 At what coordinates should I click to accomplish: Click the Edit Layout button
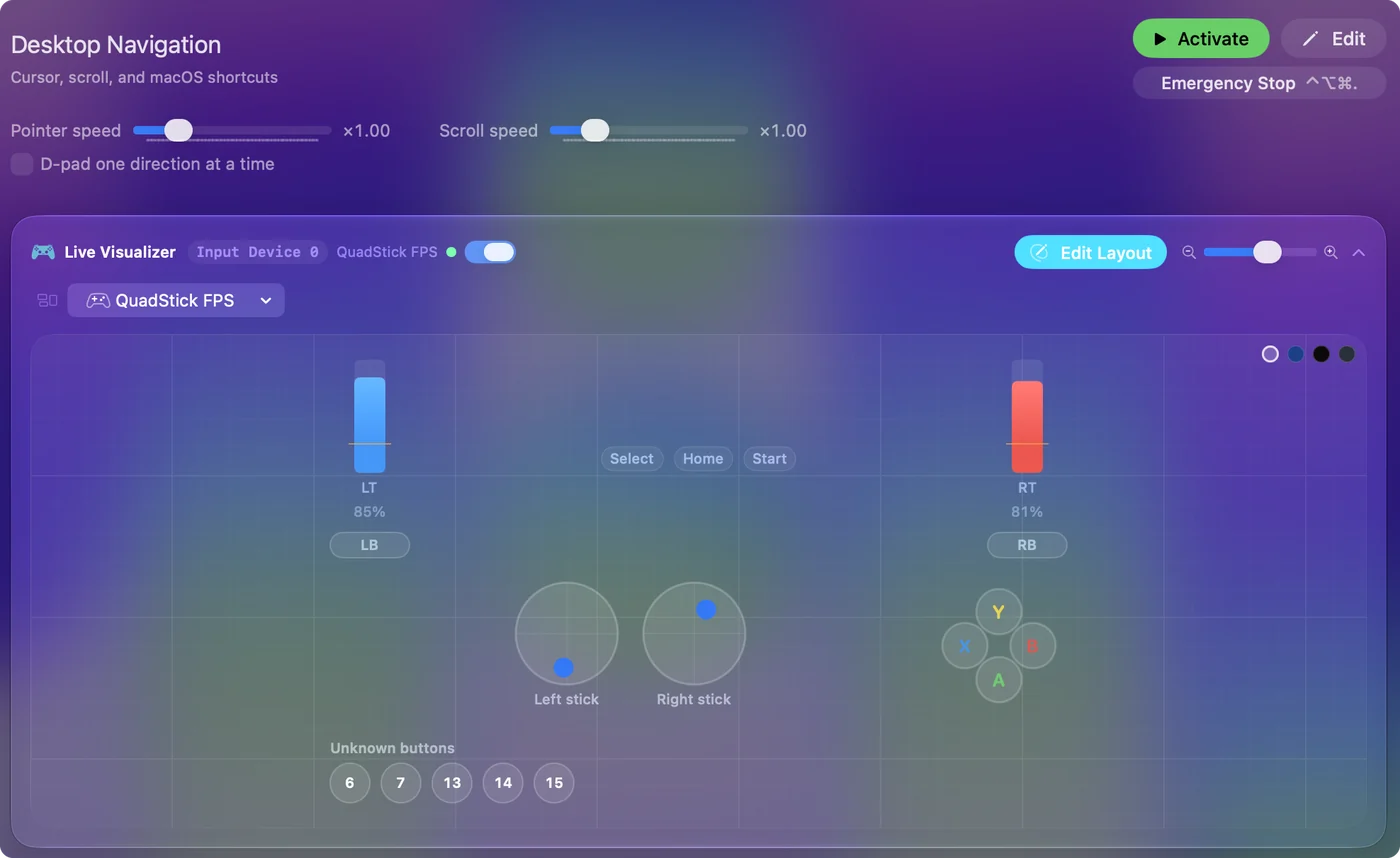(x=1091, y=252)
